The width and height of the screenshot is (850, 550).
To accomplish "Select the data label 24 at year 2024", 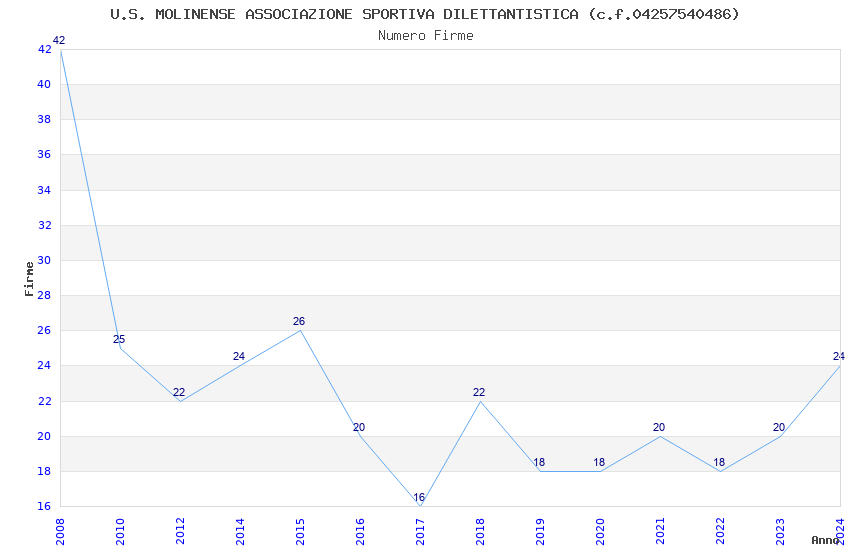I will point(839,356).
